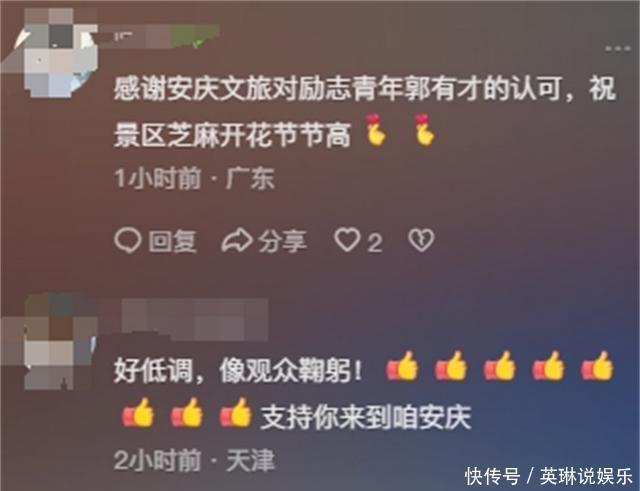Tap the first finger-heart emoji after 节节高
Screen dimensions: 640x491
pyautogui.click(x=376, y=130)
